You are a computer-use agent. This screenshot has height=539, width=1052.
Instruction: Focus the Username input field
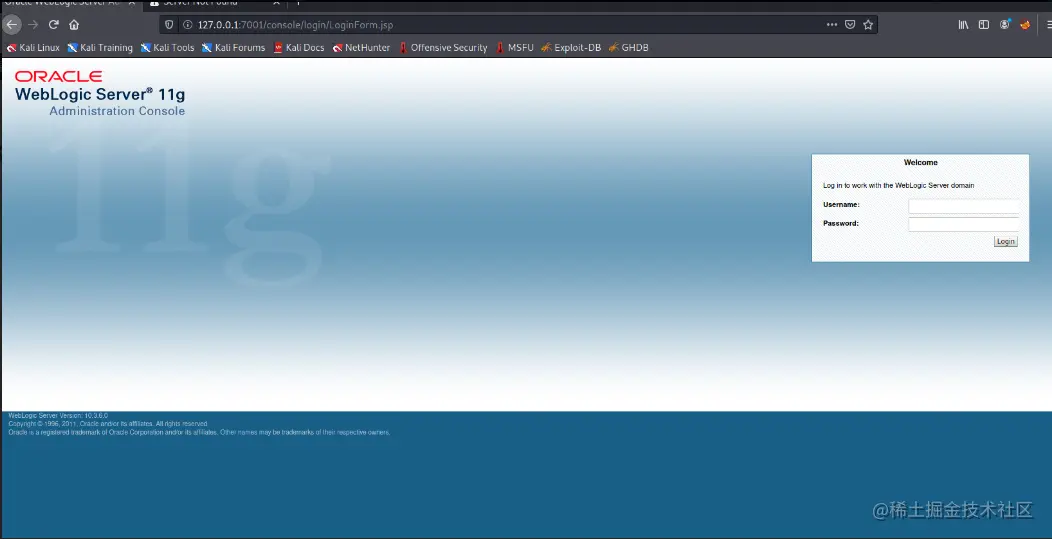tap(963, 206)
